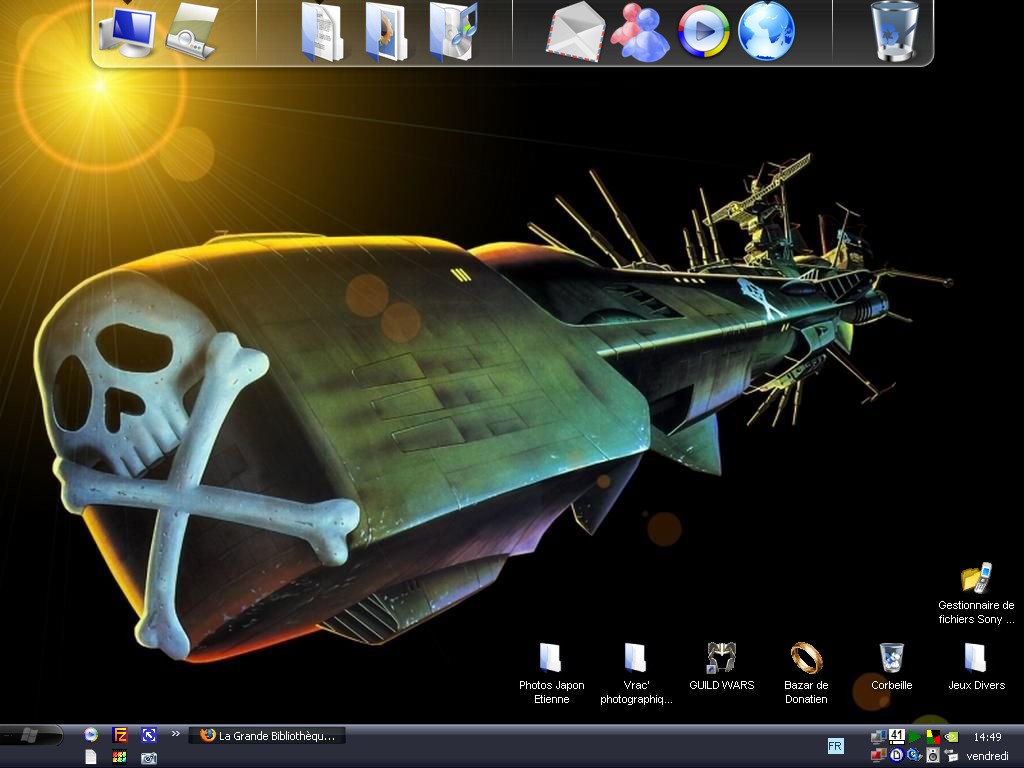The width and height of the screenshot is (1024, 768).
Task: Select the Bazar de Donatien ring icon
Action: (807, 674)
